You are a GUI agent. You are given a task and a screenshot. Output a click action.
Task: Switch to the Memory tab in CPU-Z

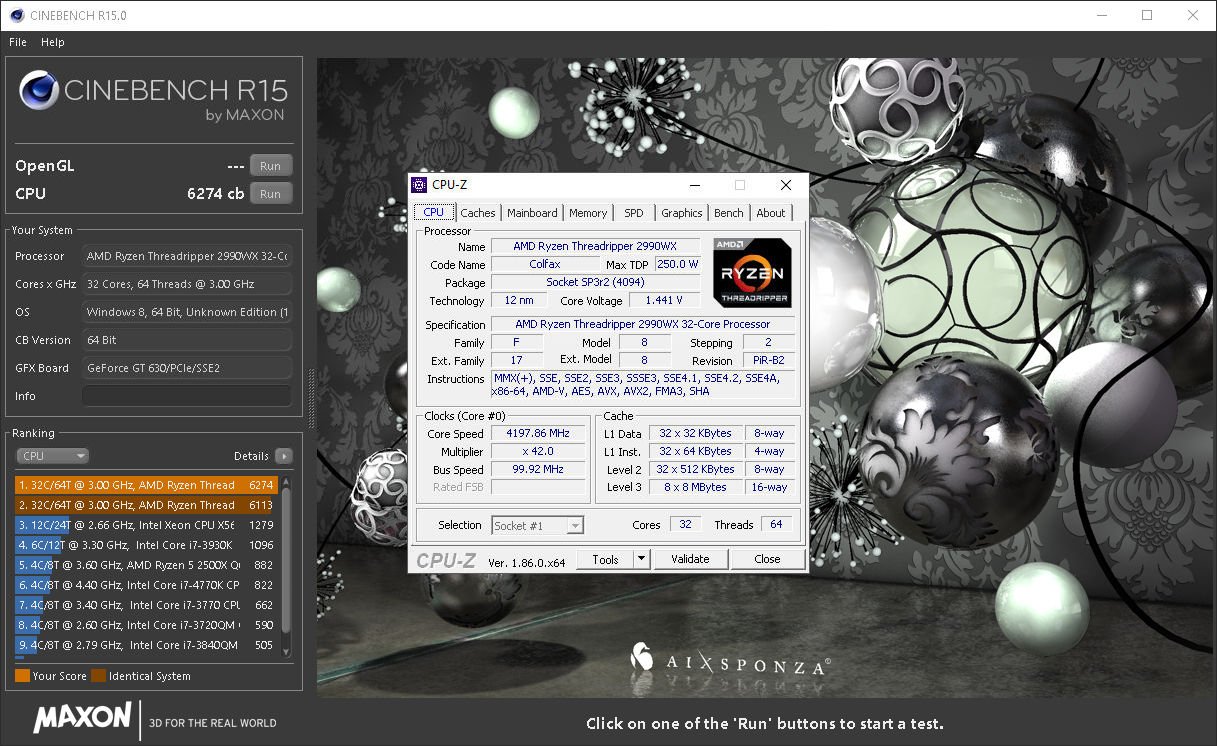click(x=588, y=213)
